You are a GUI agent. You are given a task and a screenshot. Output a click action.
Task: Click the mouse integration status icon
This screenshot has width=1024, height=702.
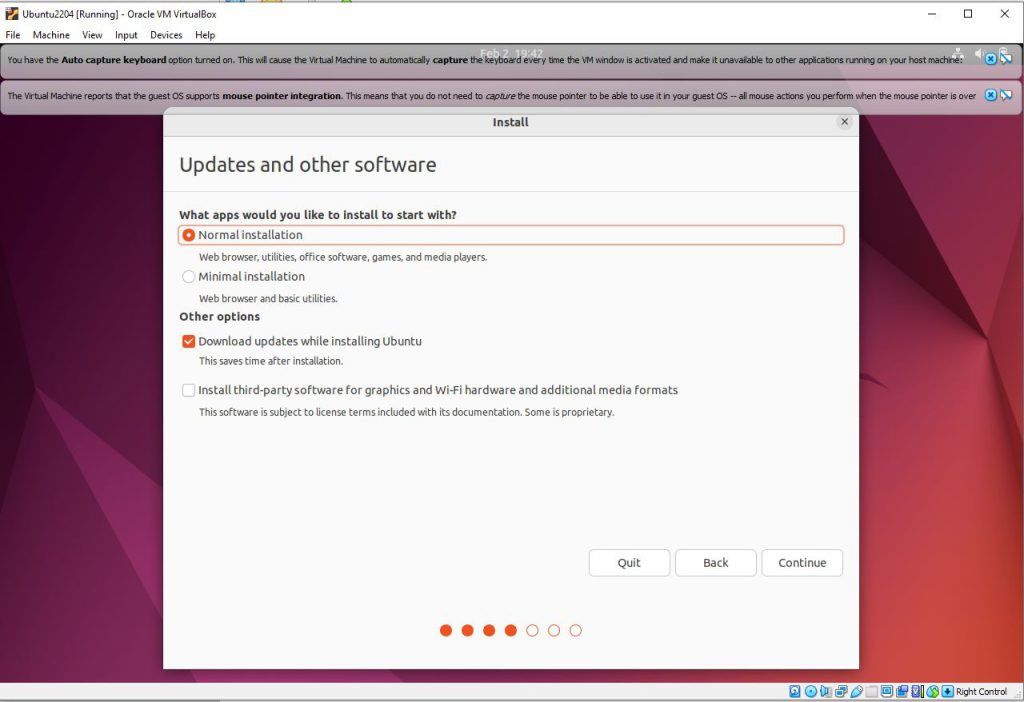[933, 692]
